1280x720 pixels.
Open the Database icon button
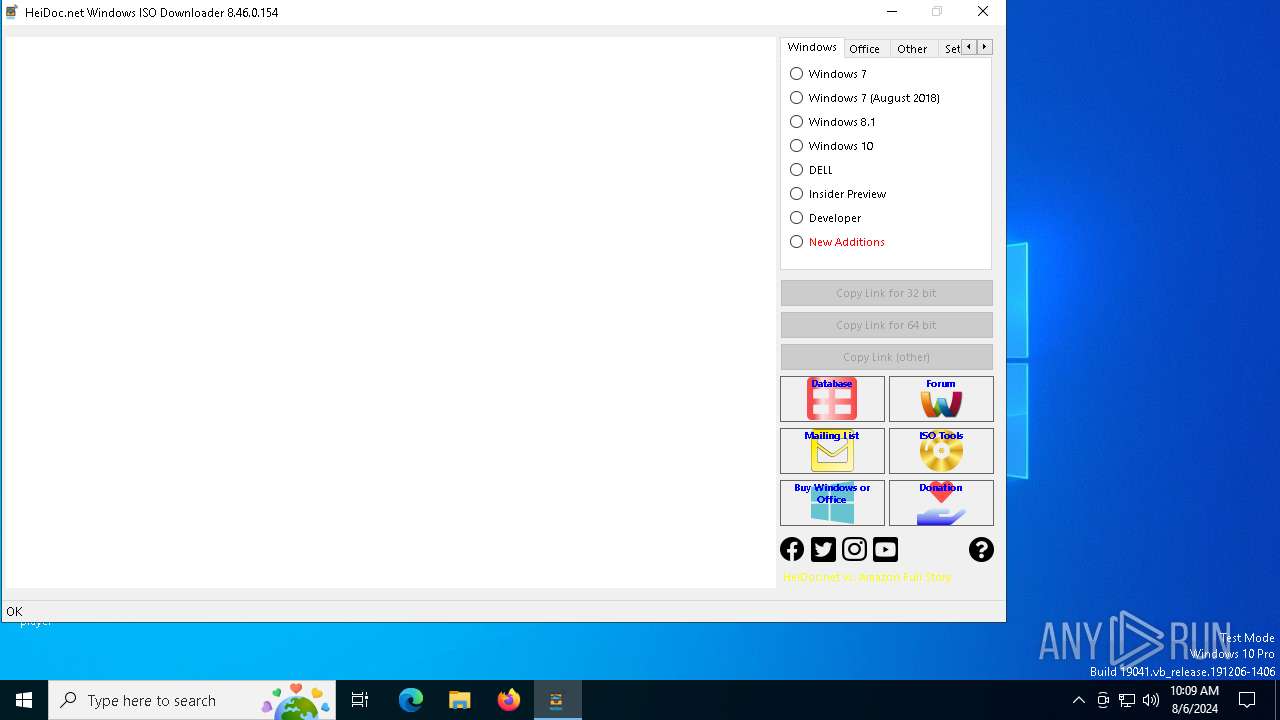[832, 399]
